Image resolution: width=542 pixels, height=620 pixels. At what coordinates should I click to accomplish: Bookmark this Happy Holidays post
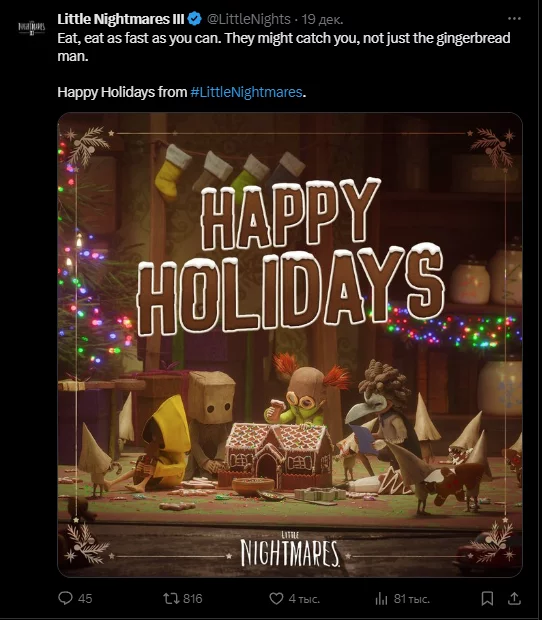[x=487, y=598]
